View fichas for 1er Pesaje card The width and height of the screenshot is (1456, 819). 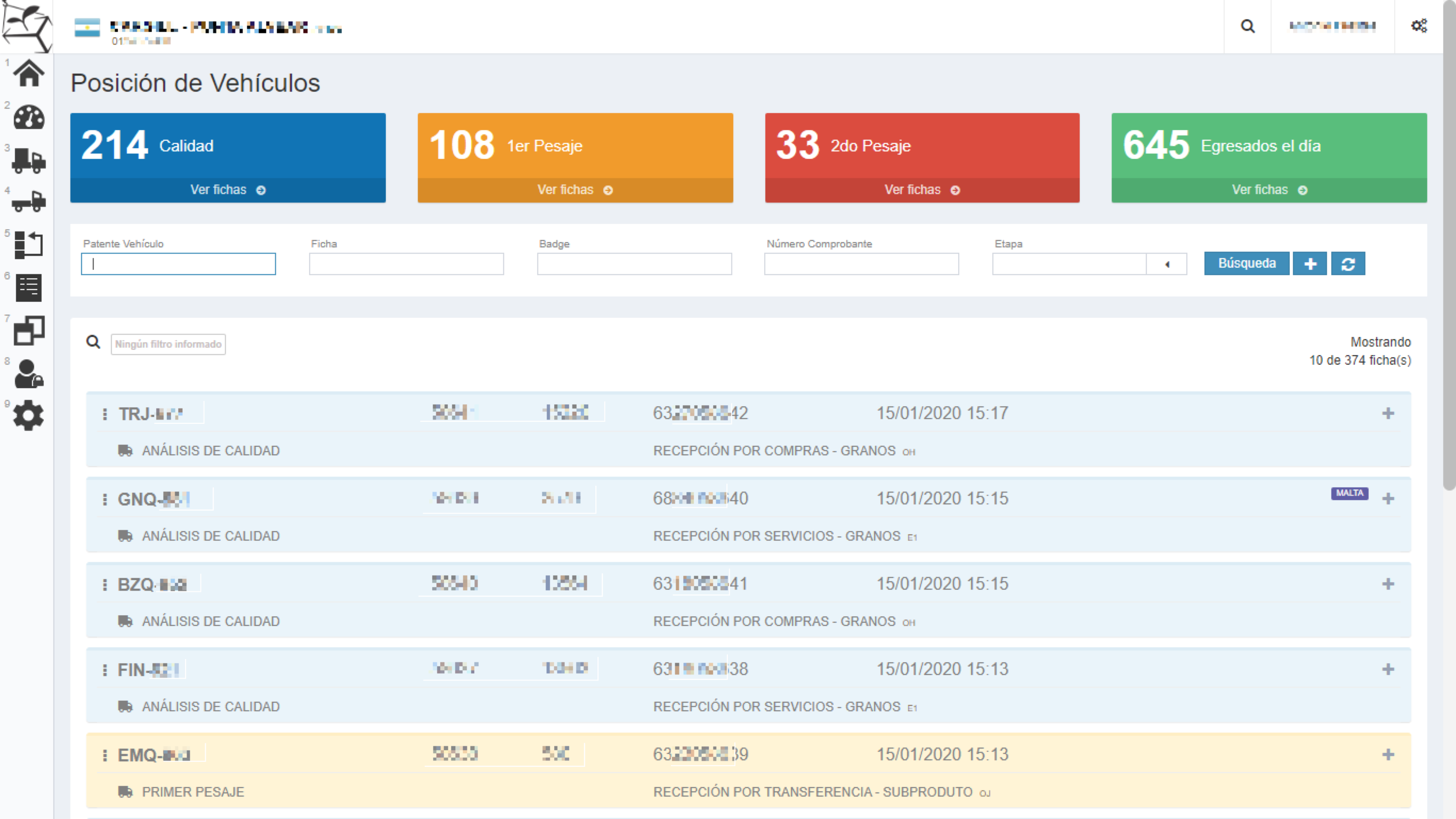coord(575,190)
